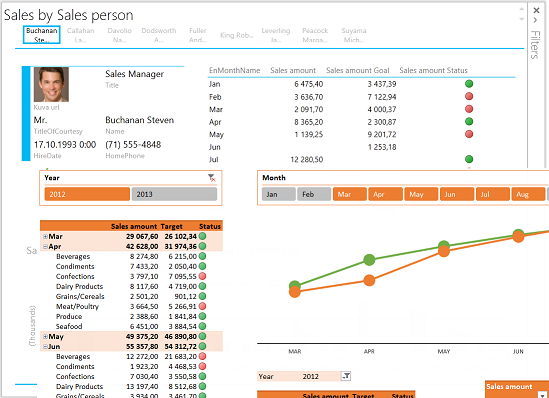Image resolution: width=549 pixels, height=398 pixels.
Task: Collapse the Apr row in pivot table
Action: [45, 246]
